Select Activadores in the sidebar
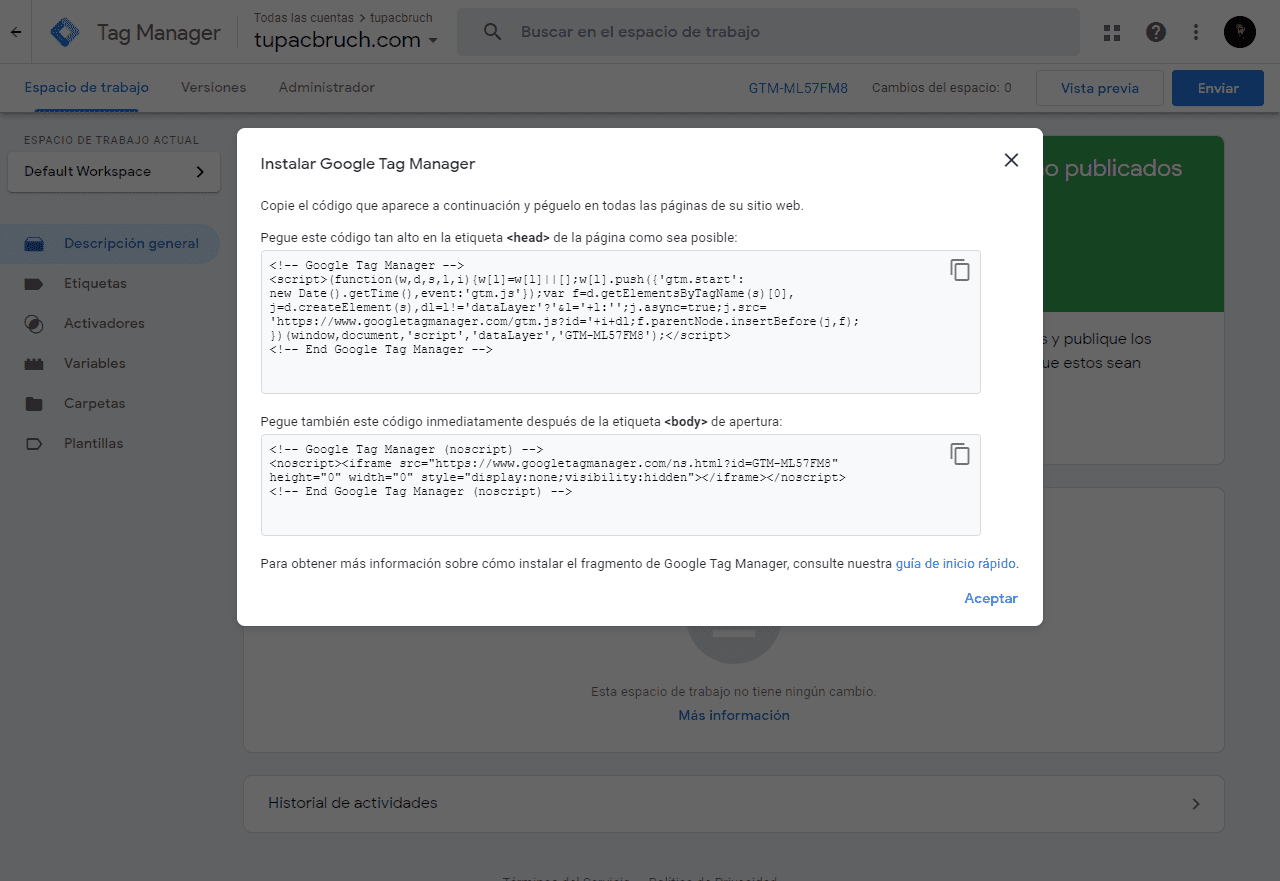This screenshot has width=1280, height=881. pyautogui.click(x=105, y=323)
